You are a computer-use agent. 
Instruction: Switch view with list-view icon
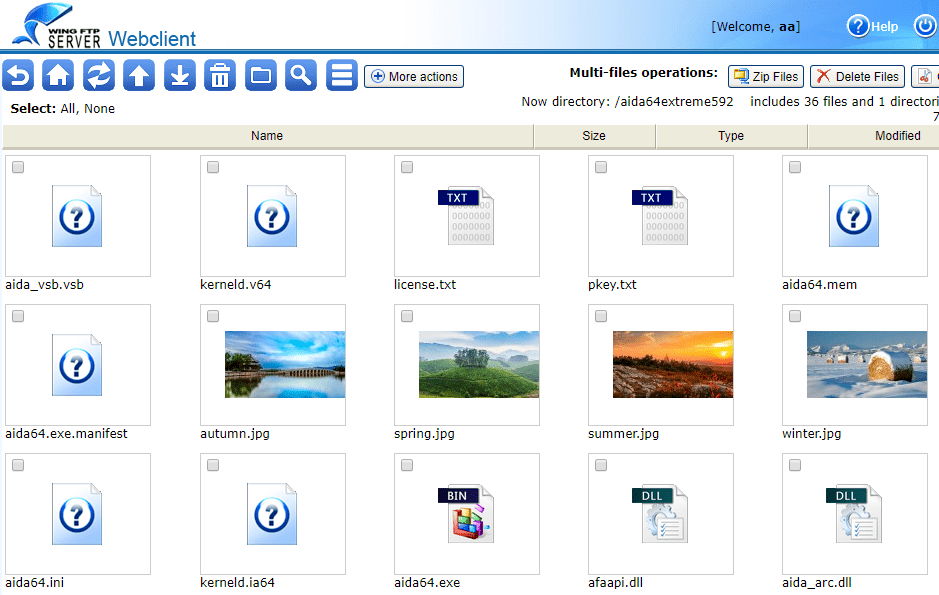pos(342,75)
